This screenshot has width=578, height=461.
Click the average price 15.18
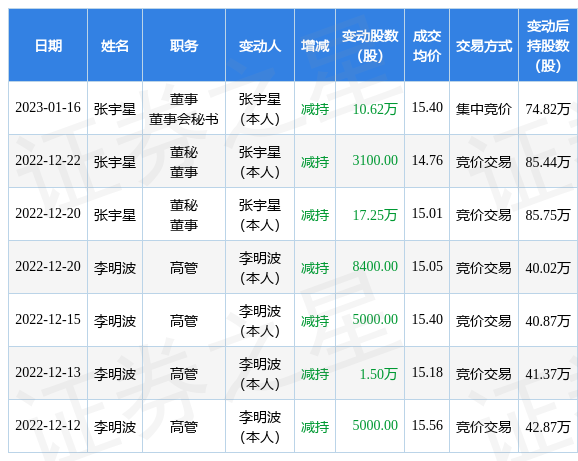427,373
